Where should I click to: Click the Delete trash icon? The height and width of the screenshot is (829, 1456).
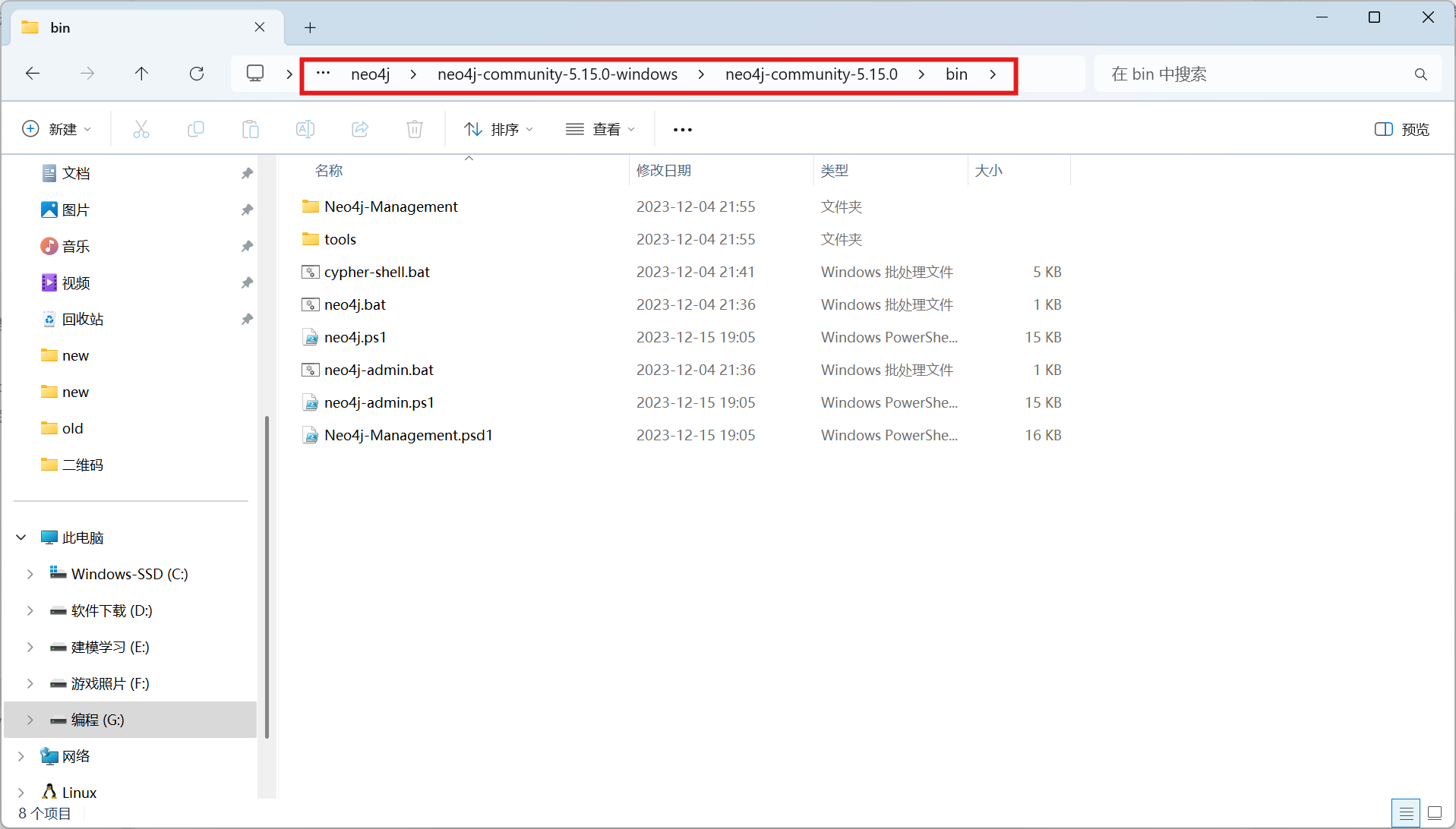pos(415,129)
